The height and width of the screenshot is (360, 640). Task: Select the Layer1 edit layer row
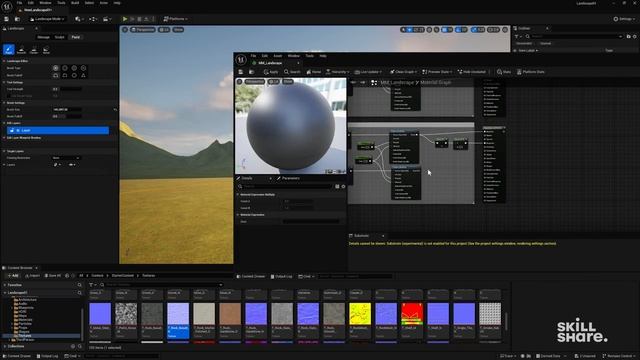click(x=58, y=130)
